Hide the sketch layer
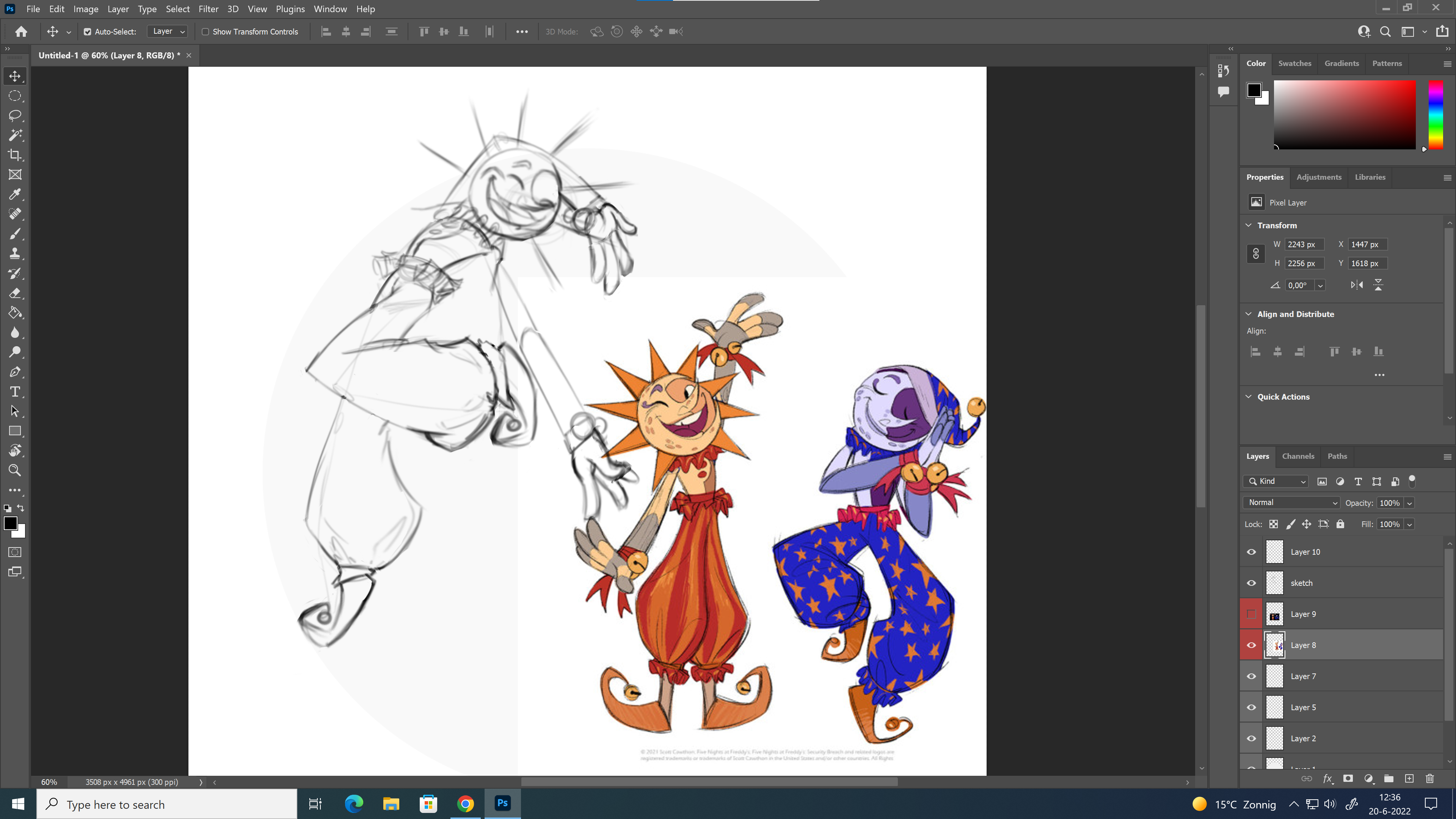The height and width of the screenshot is (819, 1456). click(x=1251, y=583)
